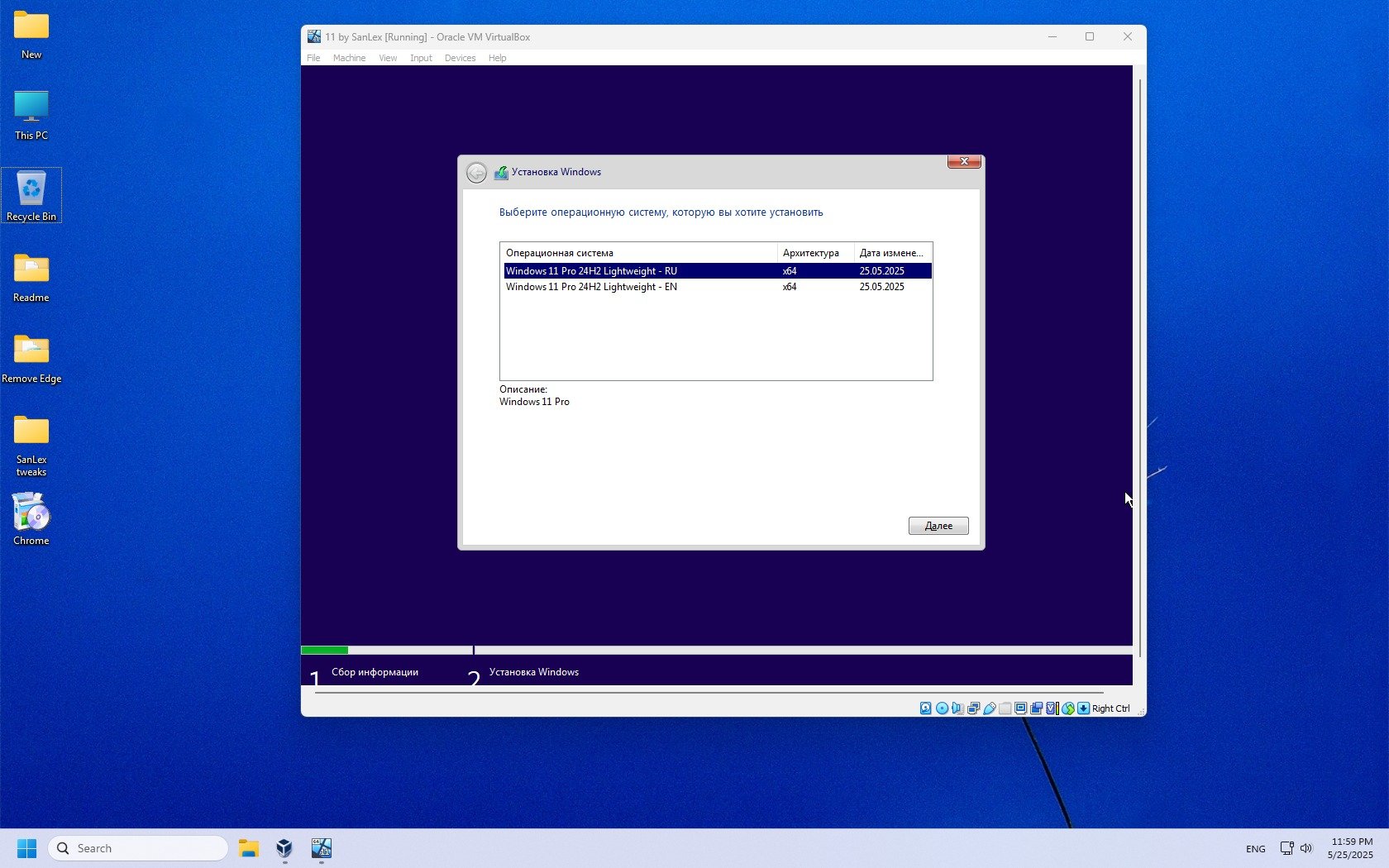Click the back arrow in Windows Setup
The image size is (1389, 868).
click(x=476, y=173)
